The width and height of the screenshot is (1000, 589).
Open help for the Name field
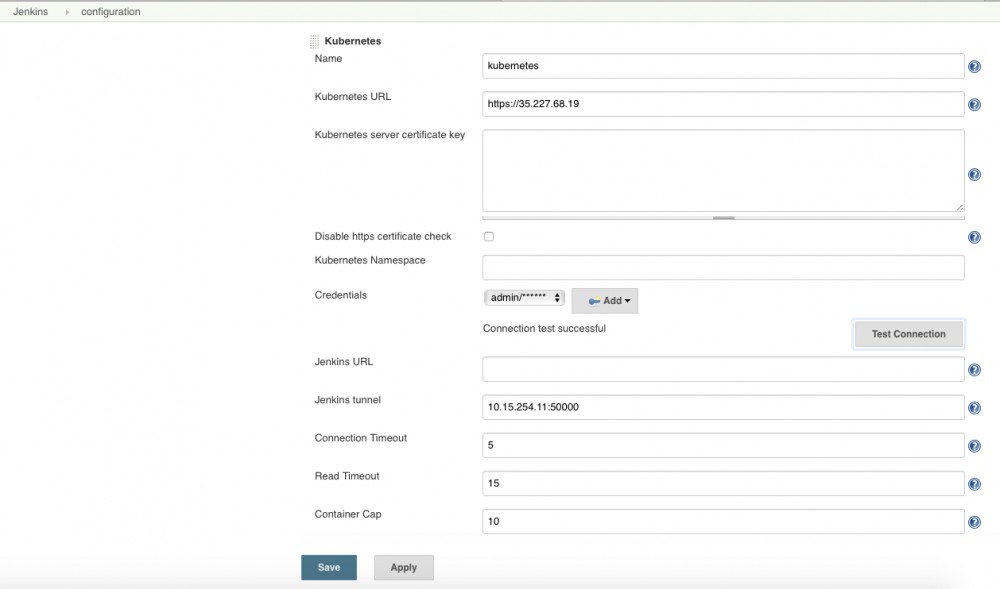[974, 66]
